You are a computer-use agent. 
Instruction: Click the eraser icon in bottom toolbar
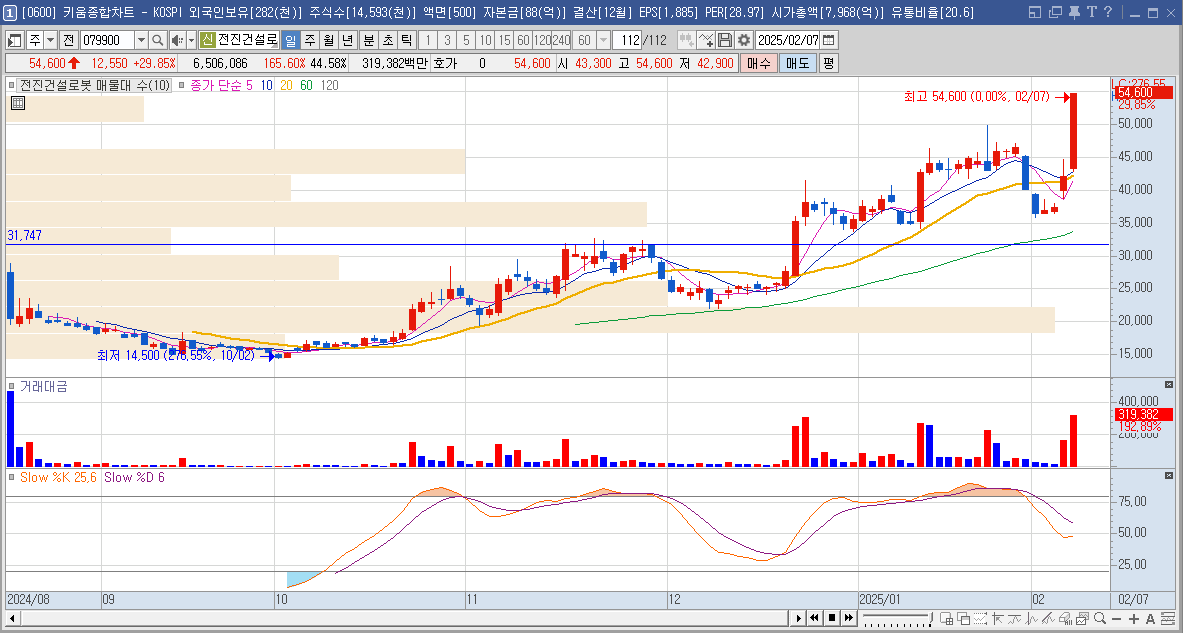pyautogui.click(x=1065, y=619)
